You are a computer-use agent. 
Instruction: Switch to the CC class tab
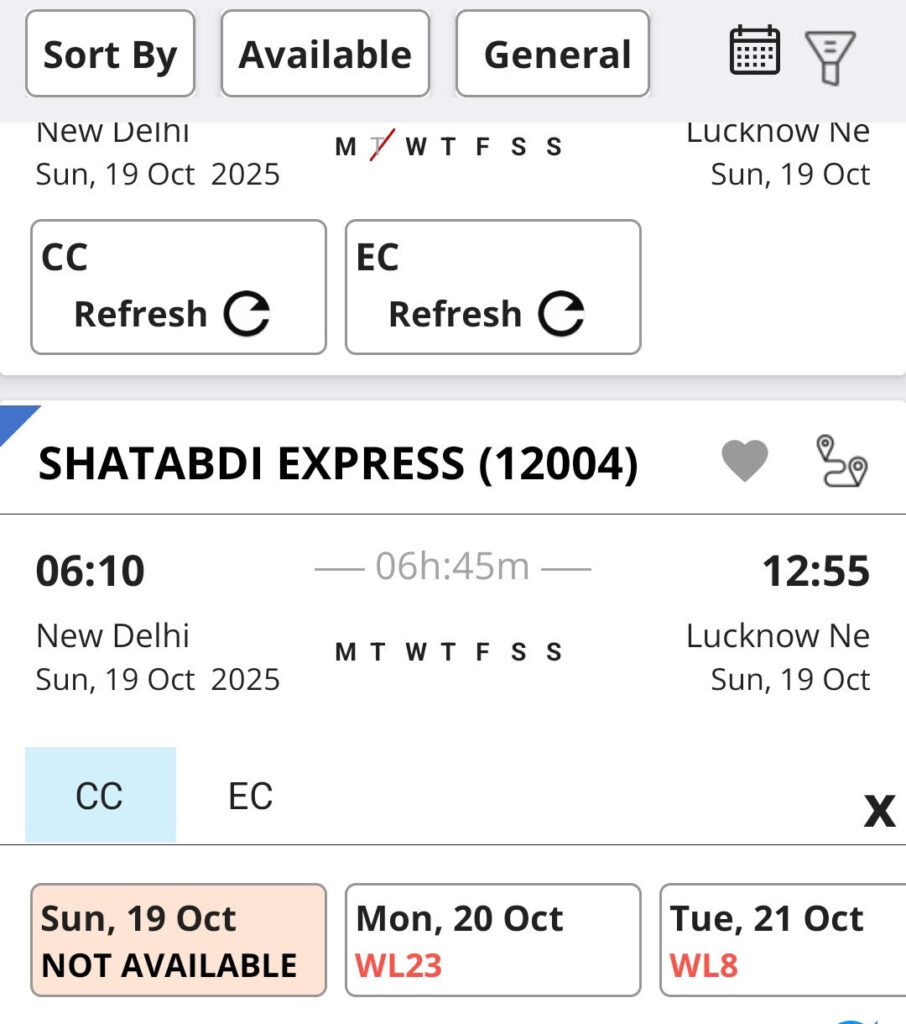(x=100, y=796)
